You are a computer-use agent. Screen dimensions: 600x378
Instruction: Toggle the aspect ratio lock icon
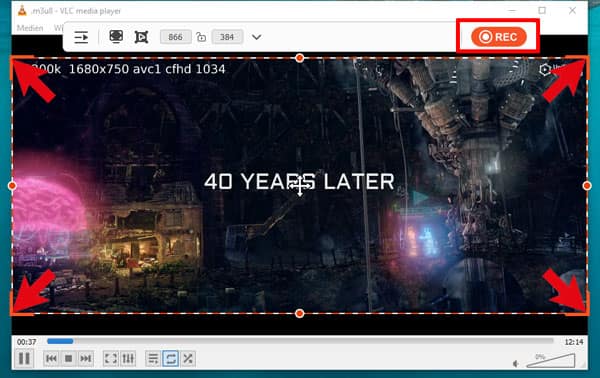[201, 37]
